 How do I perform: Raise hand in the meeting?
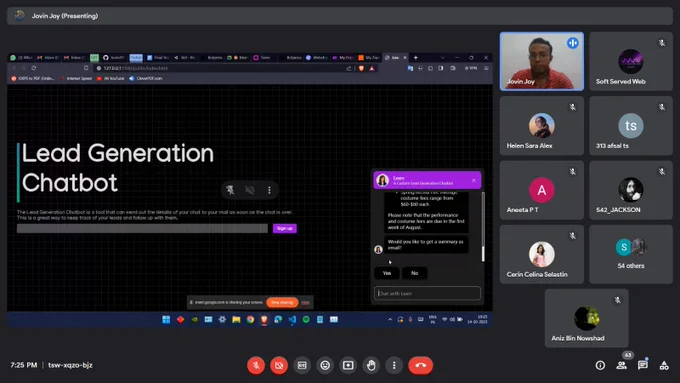(x=371, y=365)
